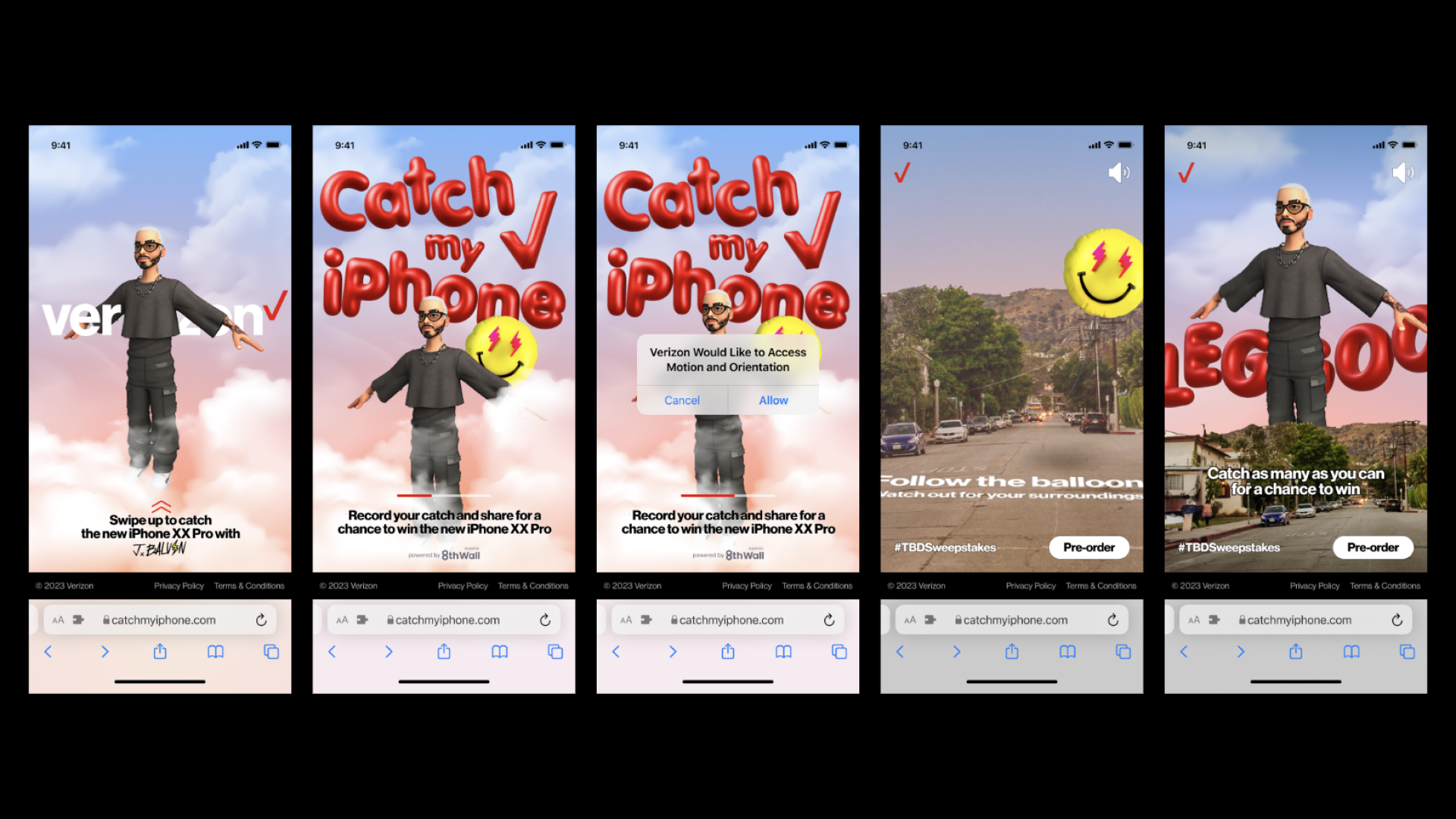
Task: Tap catchmyiphone.com address field on fifth phone
Action: [1296, 620]
